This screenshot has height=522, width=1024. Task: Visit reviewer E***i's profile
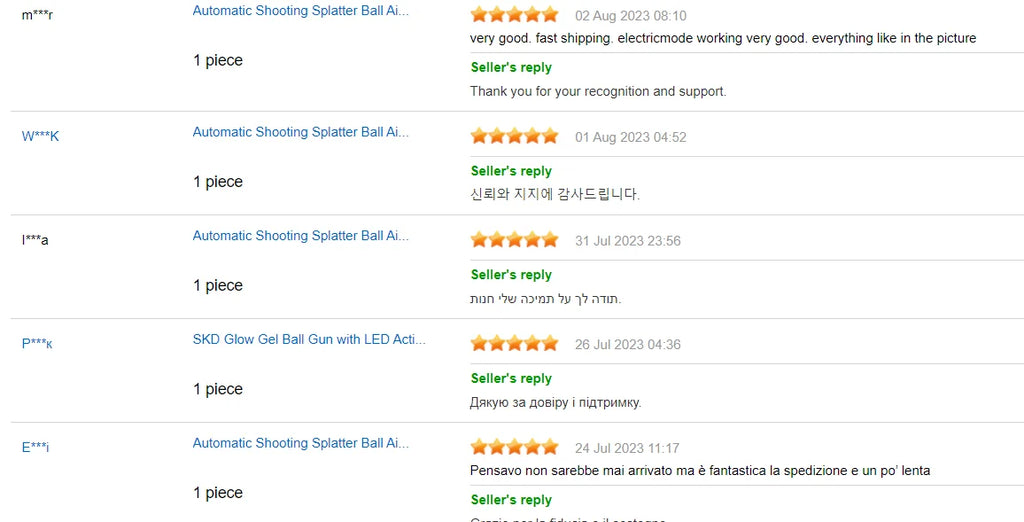[x=36, y=447]
